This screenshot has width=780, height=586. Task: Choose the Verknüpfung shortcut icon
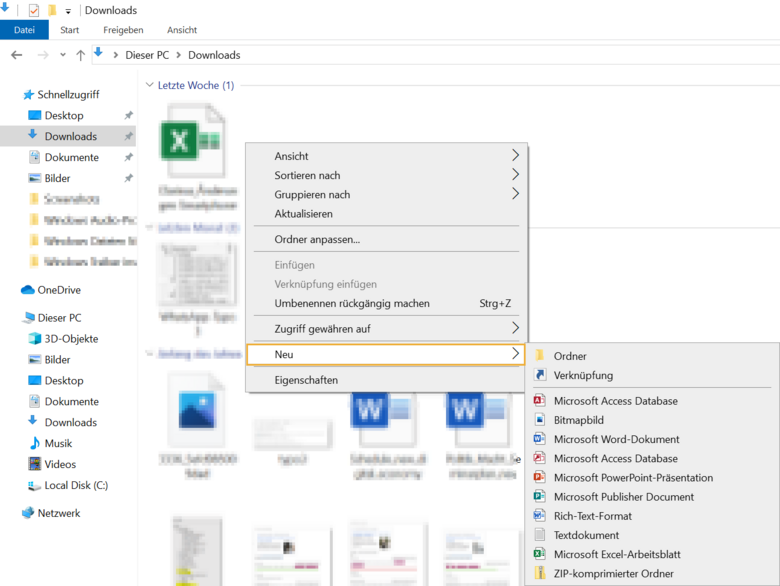tap(540, 375)
